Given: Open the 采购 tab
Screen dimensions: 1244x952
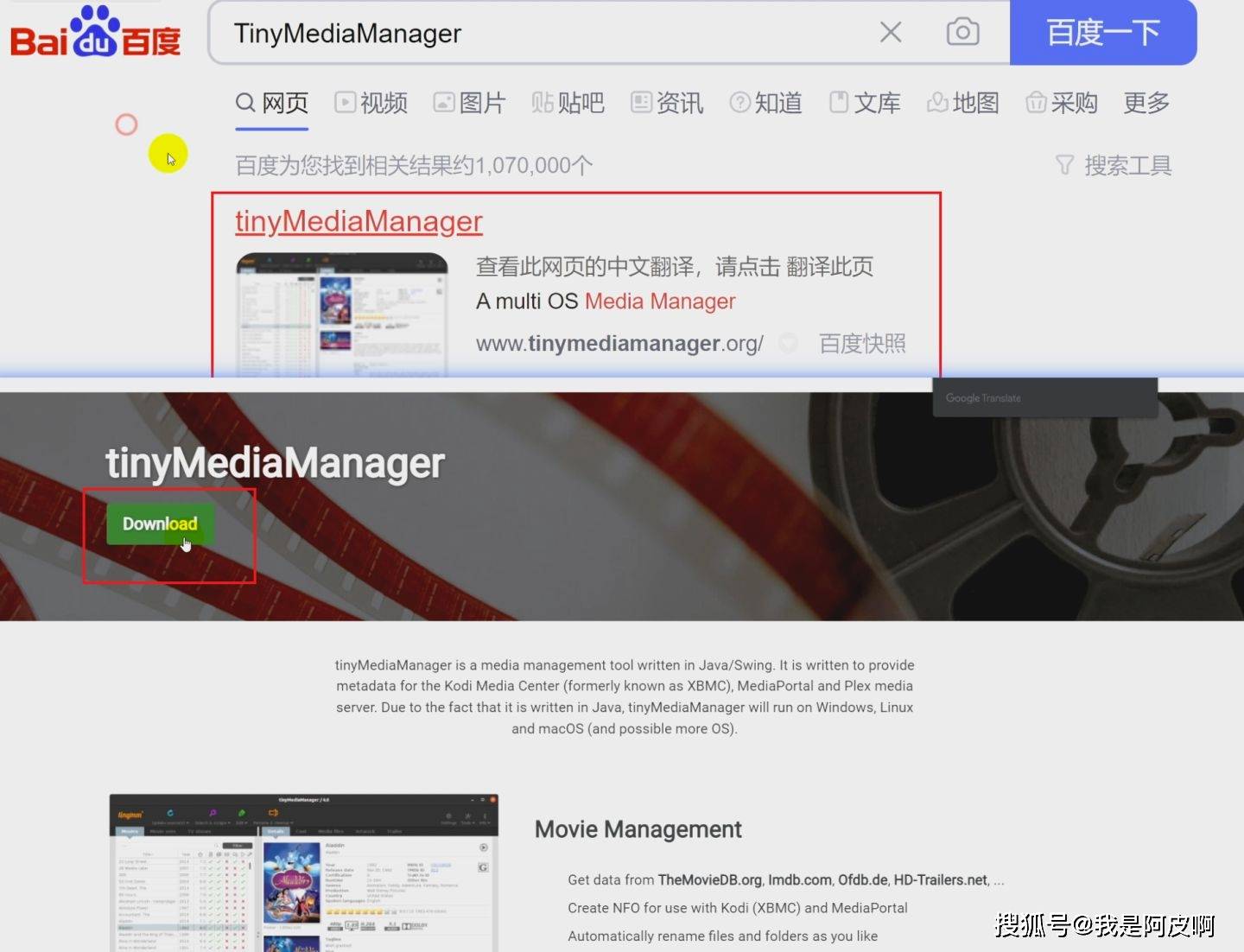Looking at the screenshot, I should tap(1062, 103).
